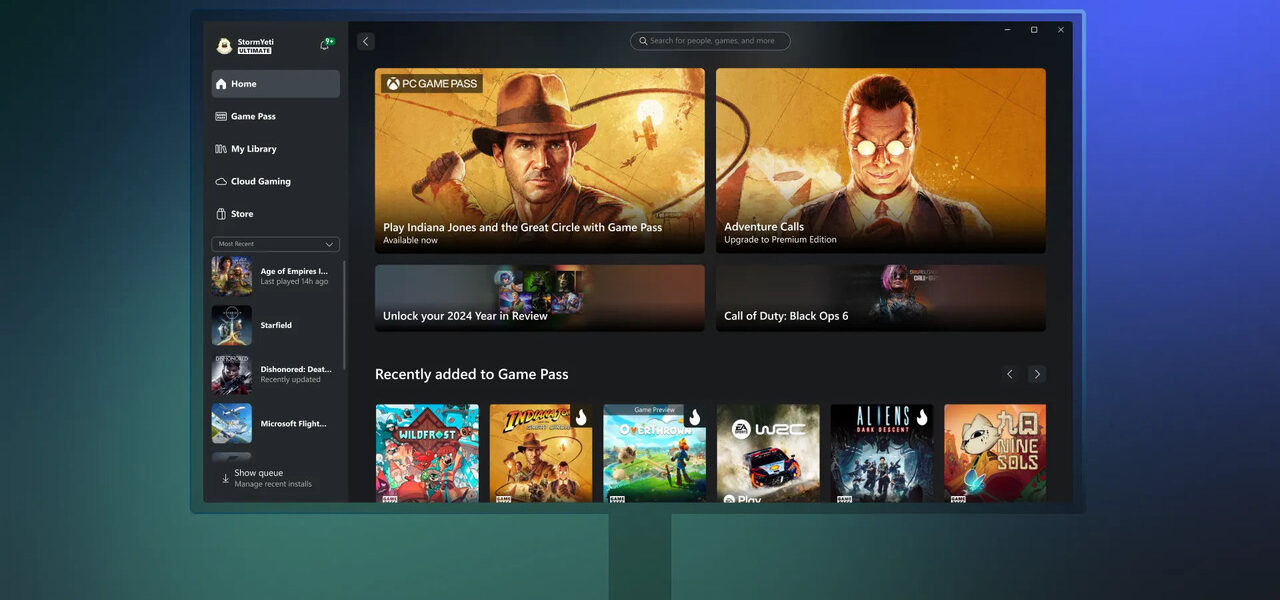Viewport: 1280px width, 600px height.
Task: Click the ULTIMATE badge under StormYeti
Action: 255,51
